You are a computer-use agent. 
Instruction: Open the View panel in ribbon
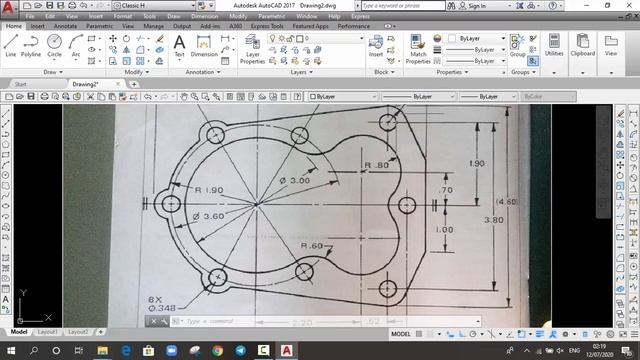click(611, 45)
